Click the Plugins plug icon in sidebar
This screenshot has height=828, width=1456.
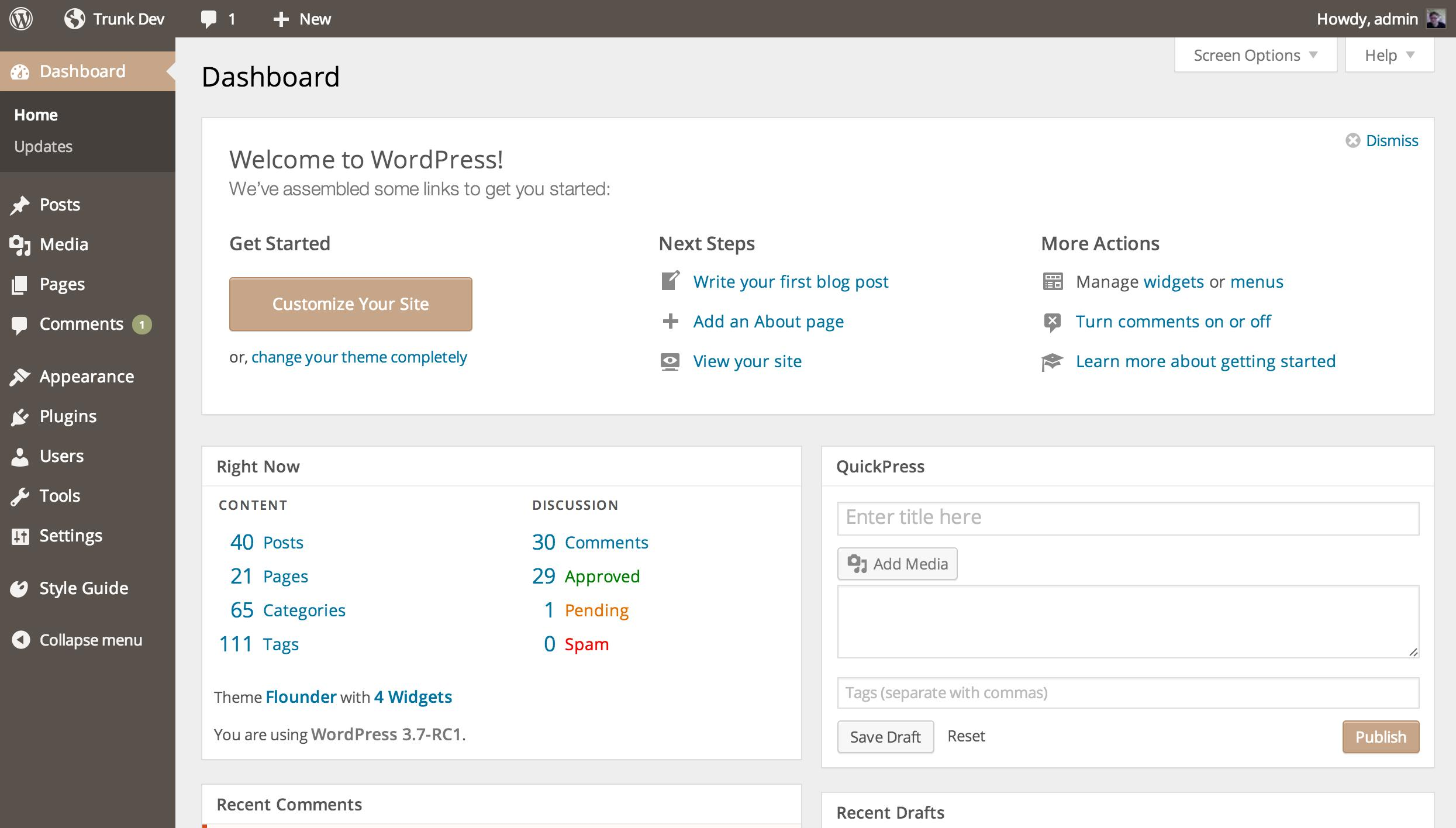(20, 417)
